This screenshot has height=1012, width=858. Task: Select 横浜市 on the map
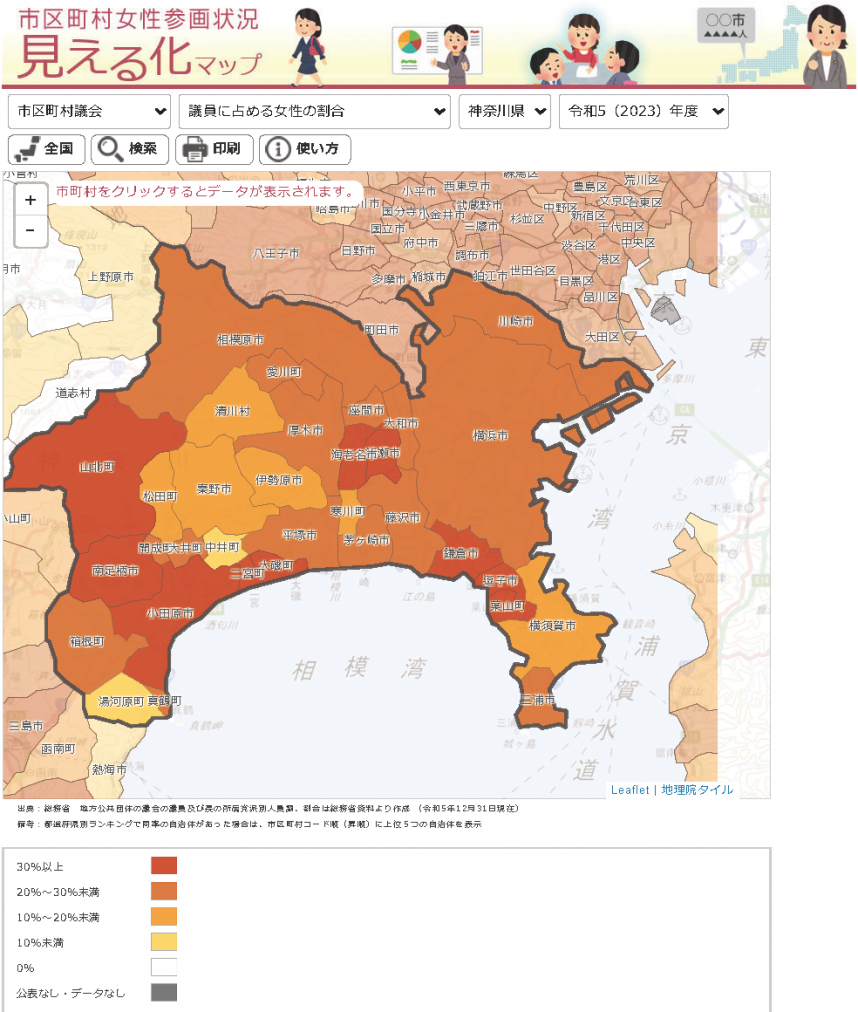tap(490, 436)
